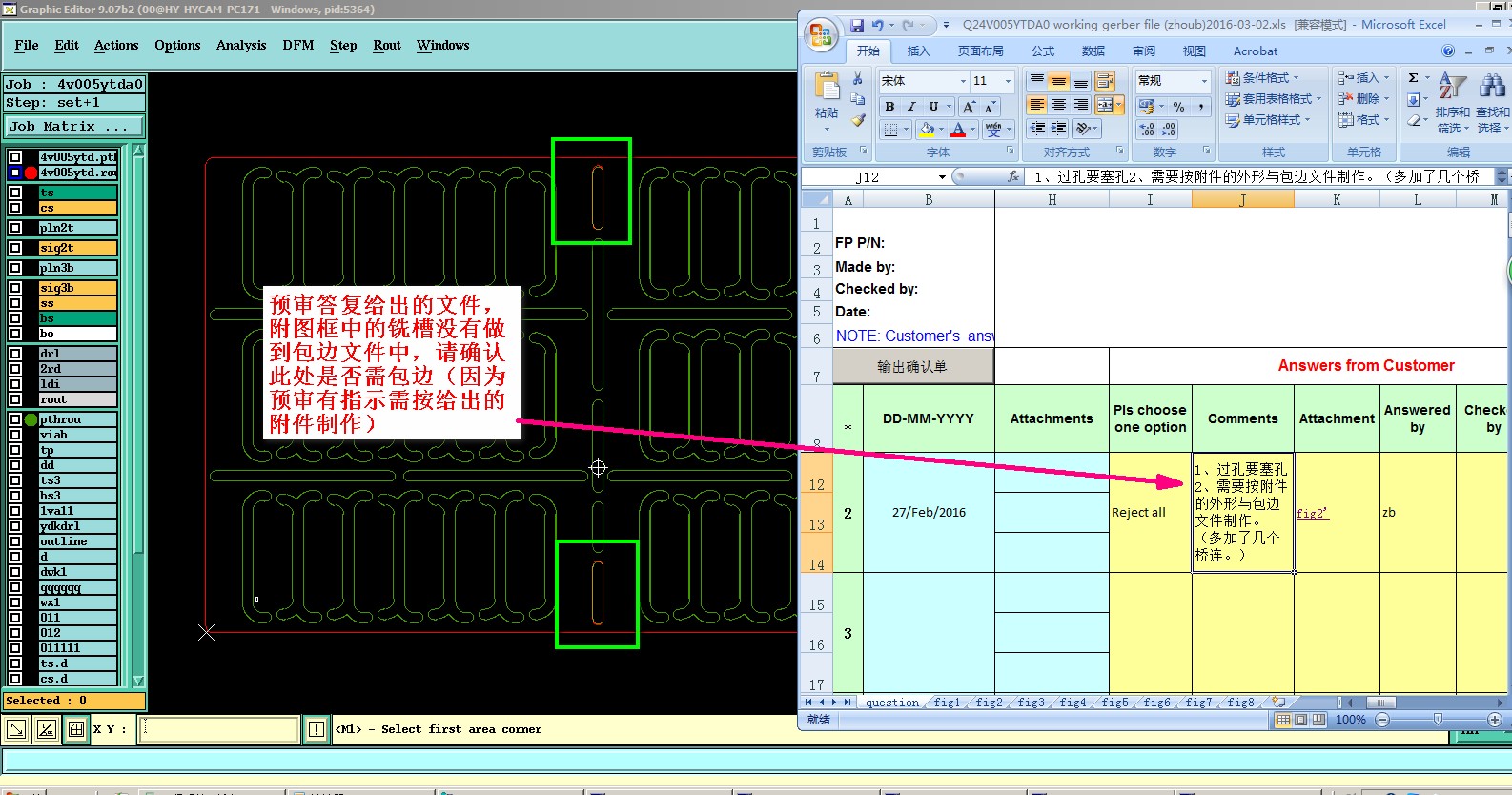The height and width of the screenshot is (795, 1512).
Task: Open the Rout menu in Graphic Editor
Action: click(387, 45)
